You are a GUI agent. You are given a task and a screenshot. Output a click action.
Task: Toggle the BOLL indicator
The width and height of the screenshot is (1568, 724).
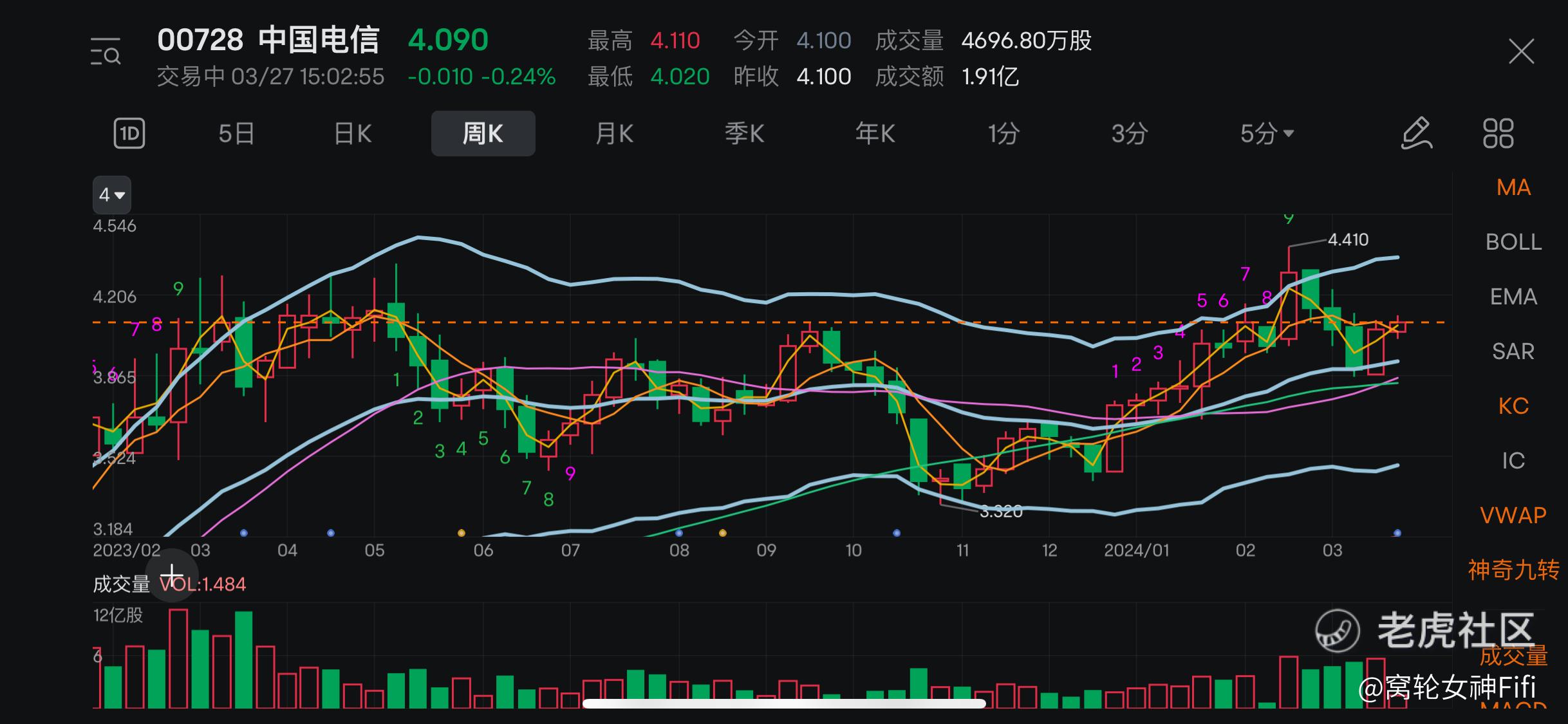1513,243
